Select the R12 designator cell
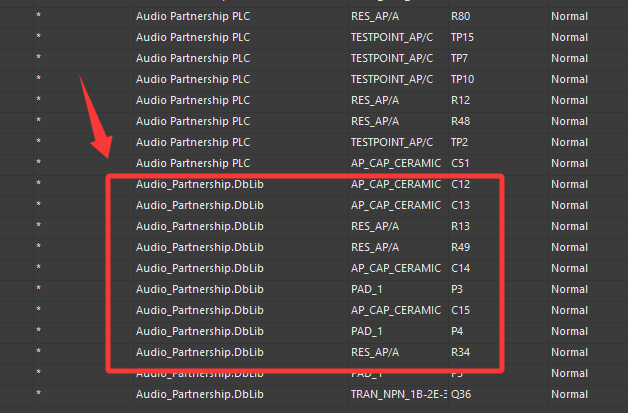Image resolution: width=628 pixels, height=413 pixels. [498, 100]
